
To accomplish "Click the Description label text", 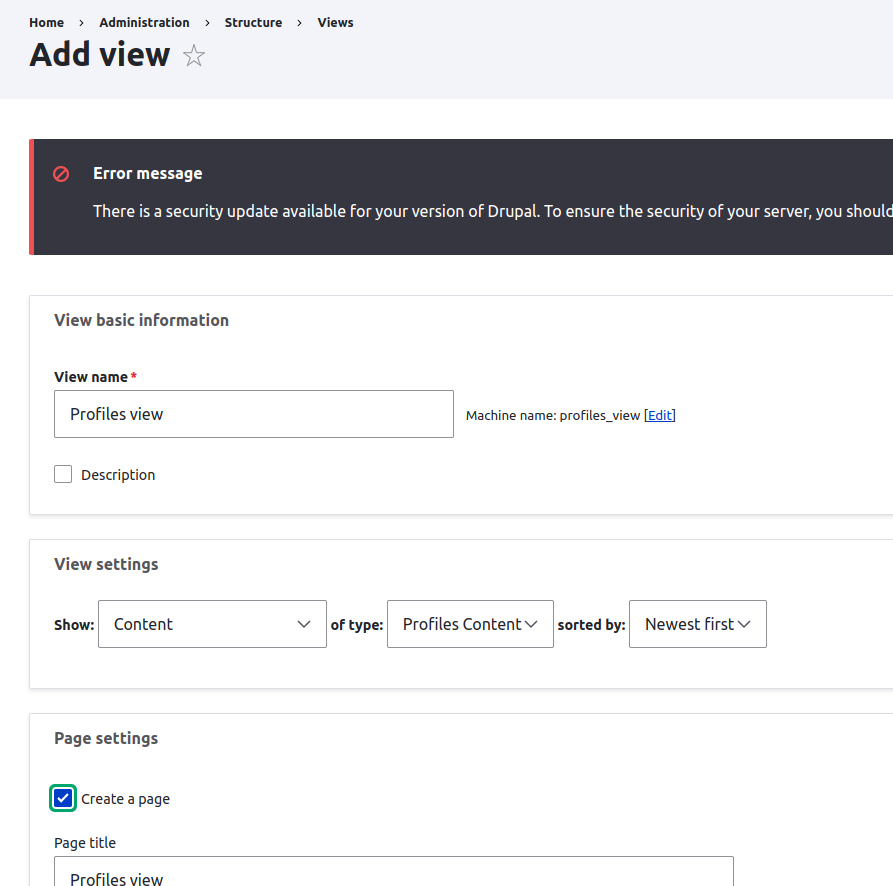I will (118, 475).
